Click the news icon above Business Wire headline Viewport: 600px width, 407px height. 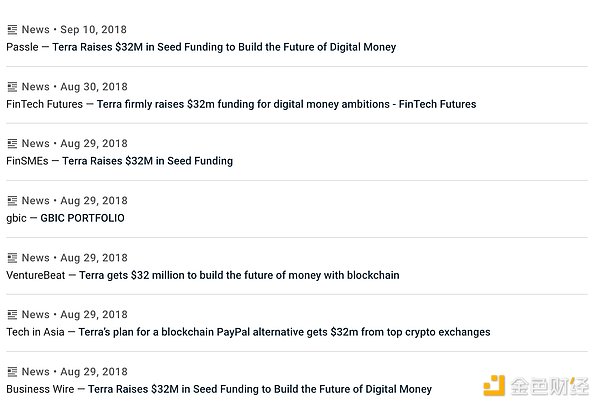coord(12,372)
